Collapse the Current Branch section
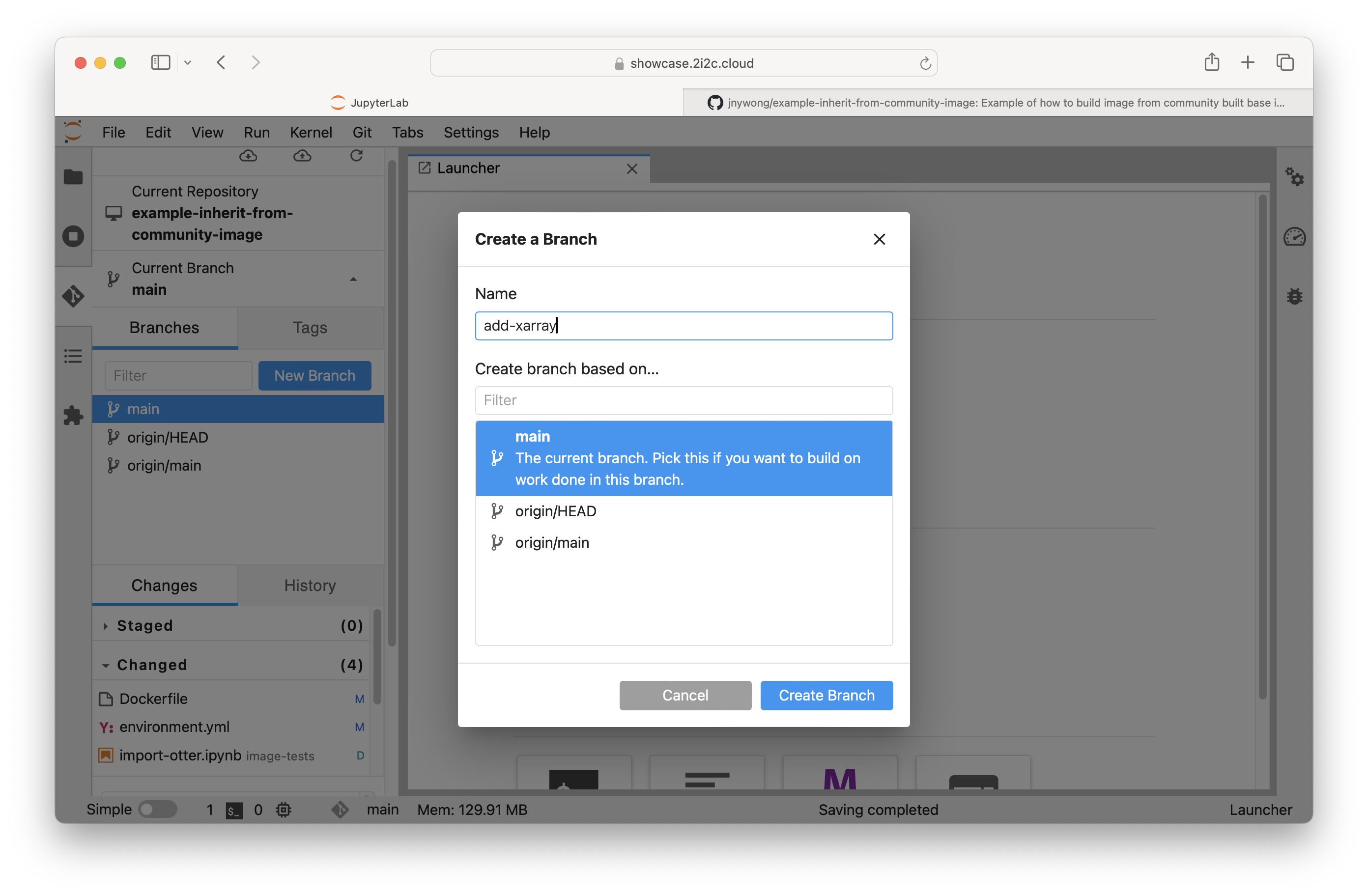 tap(353, 280)
